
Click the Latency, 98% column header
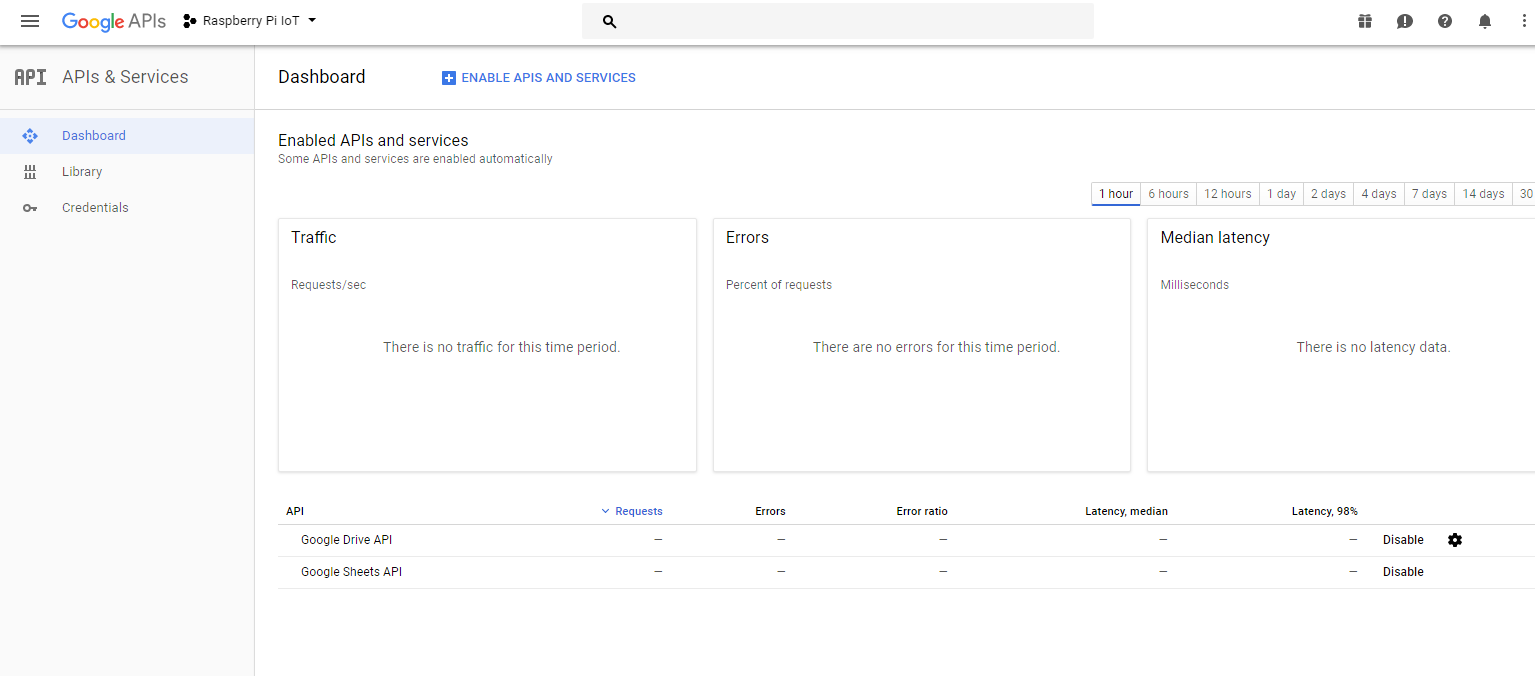pos(1324,511)
